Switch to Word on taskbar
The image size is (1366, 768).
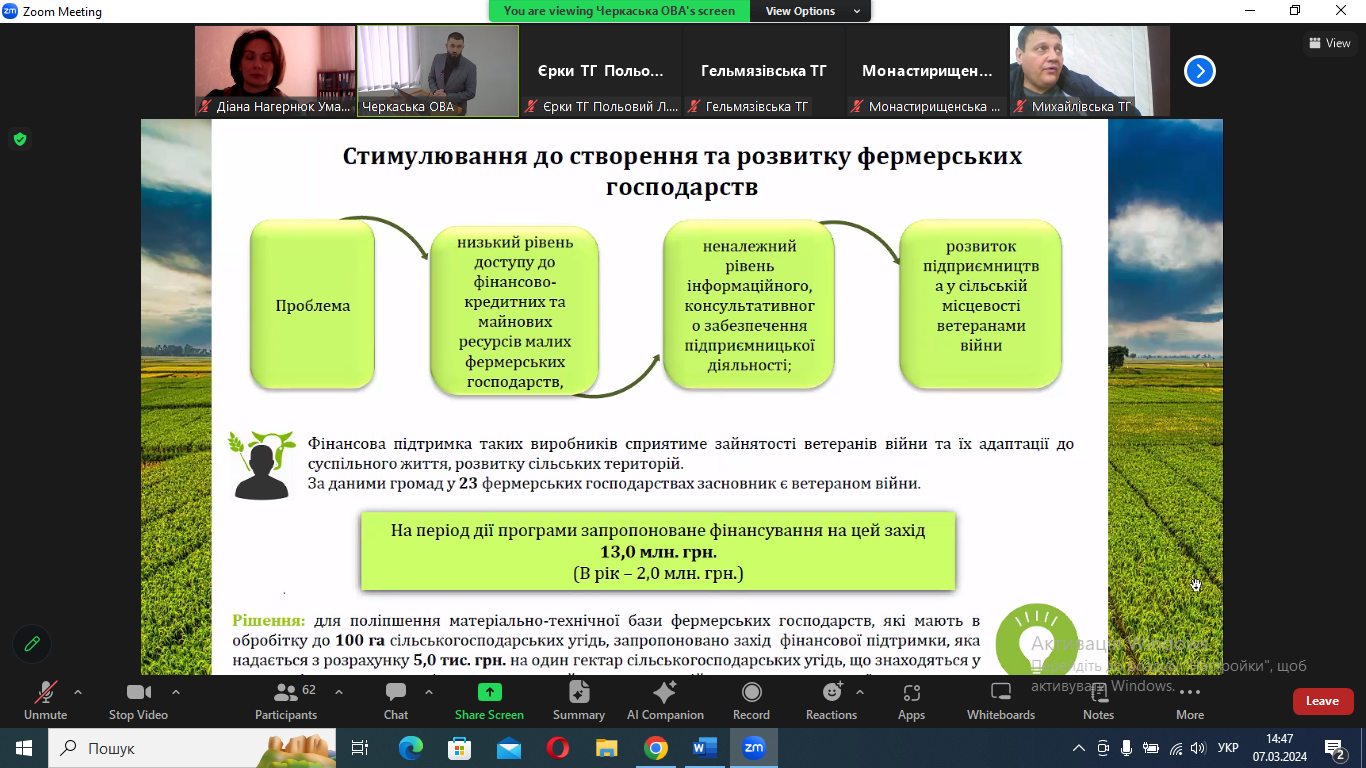[x=704, y=748]
